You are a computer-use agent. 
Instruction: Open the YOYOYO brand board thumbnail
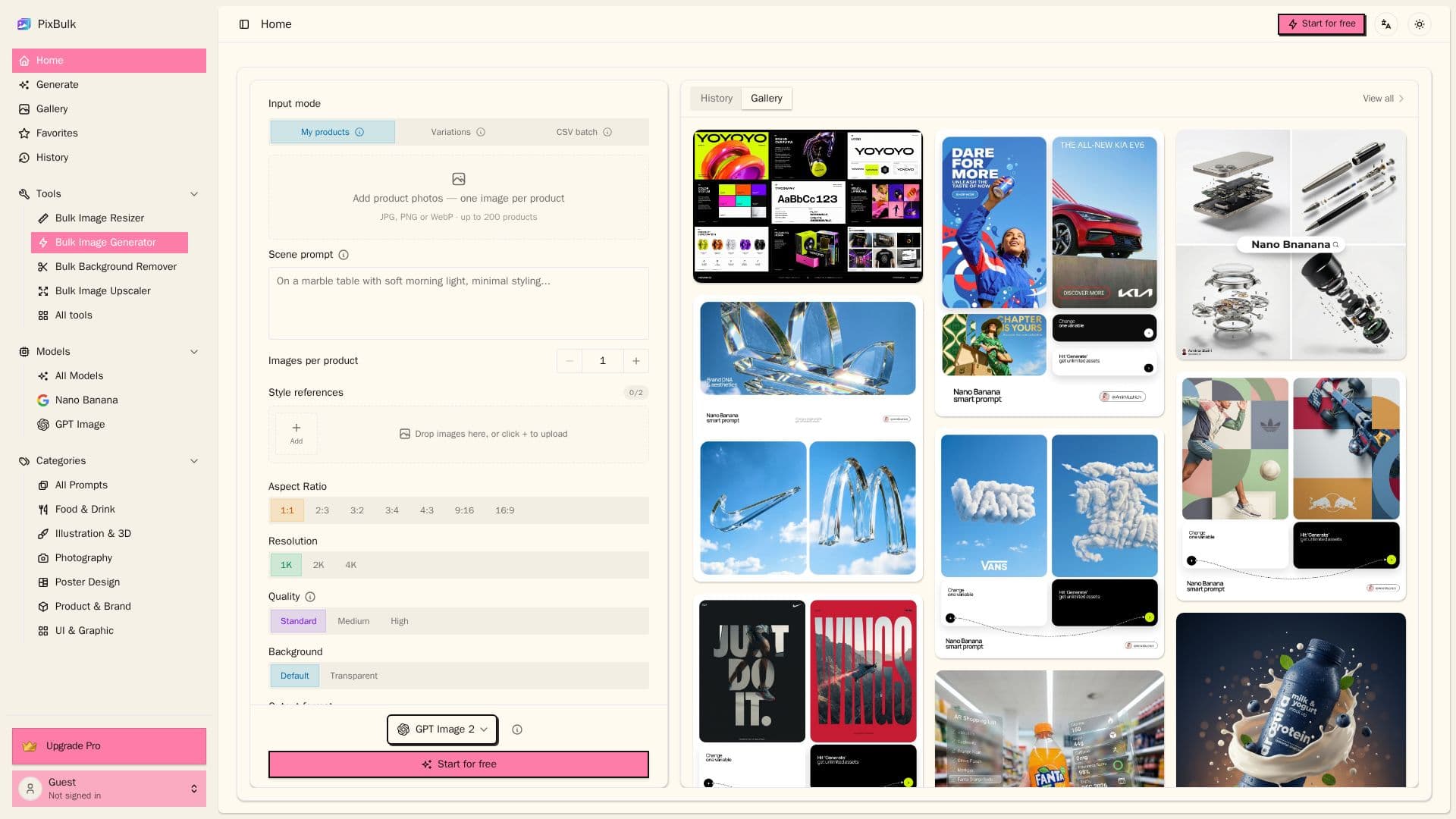808,206
